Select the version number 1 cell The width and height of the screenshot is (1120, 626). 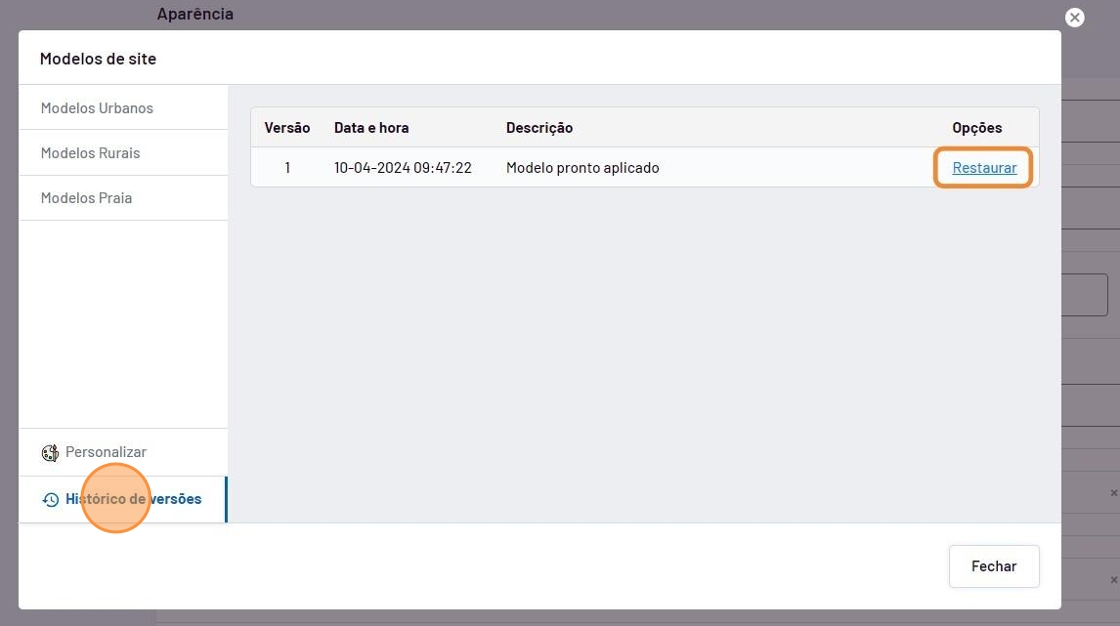[x=287, y=168]
